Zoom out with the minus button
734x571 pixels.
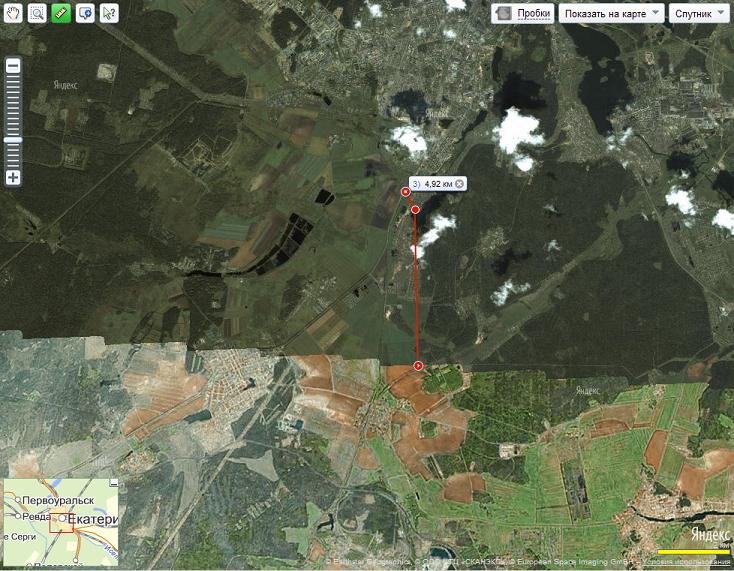point(13,66)
